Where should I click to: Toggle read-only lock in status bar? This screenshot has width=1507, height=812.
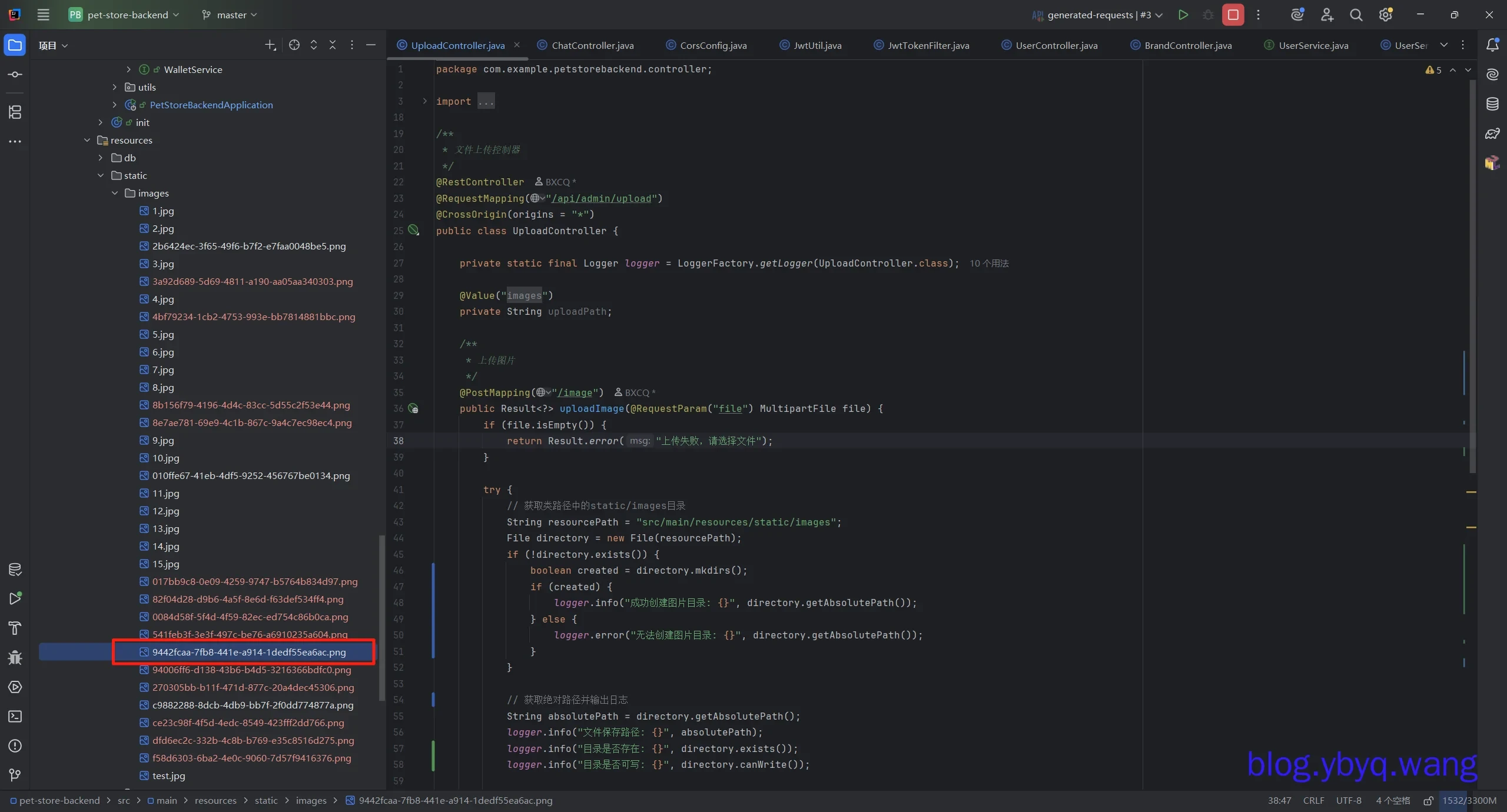(x=1428, y=801)
